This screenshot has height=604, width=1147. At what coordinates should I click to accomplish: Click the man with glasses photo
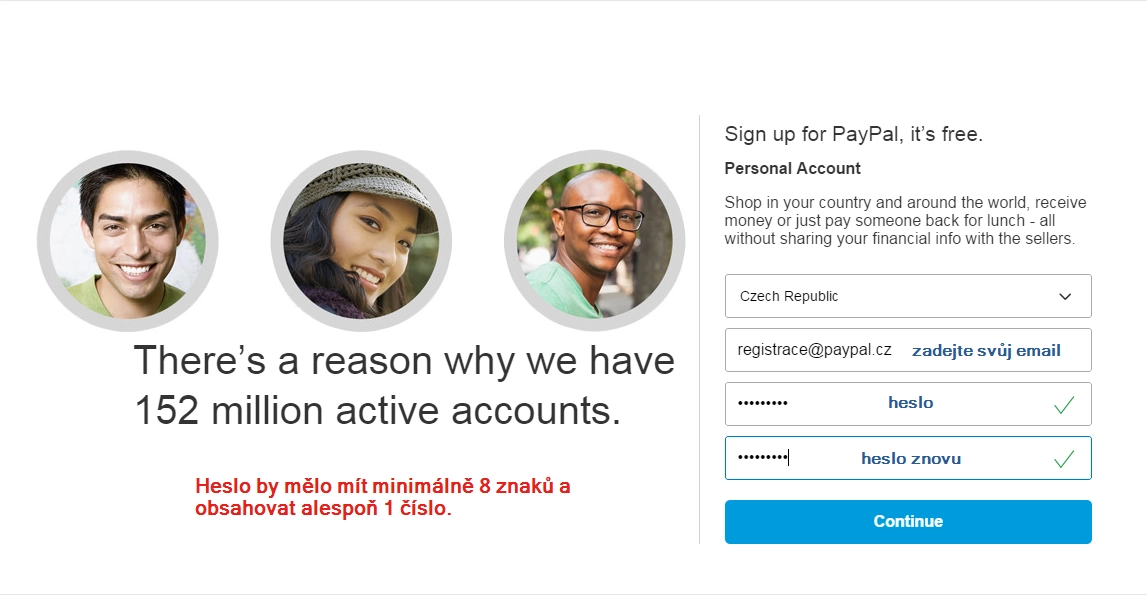tap(595, 241)
